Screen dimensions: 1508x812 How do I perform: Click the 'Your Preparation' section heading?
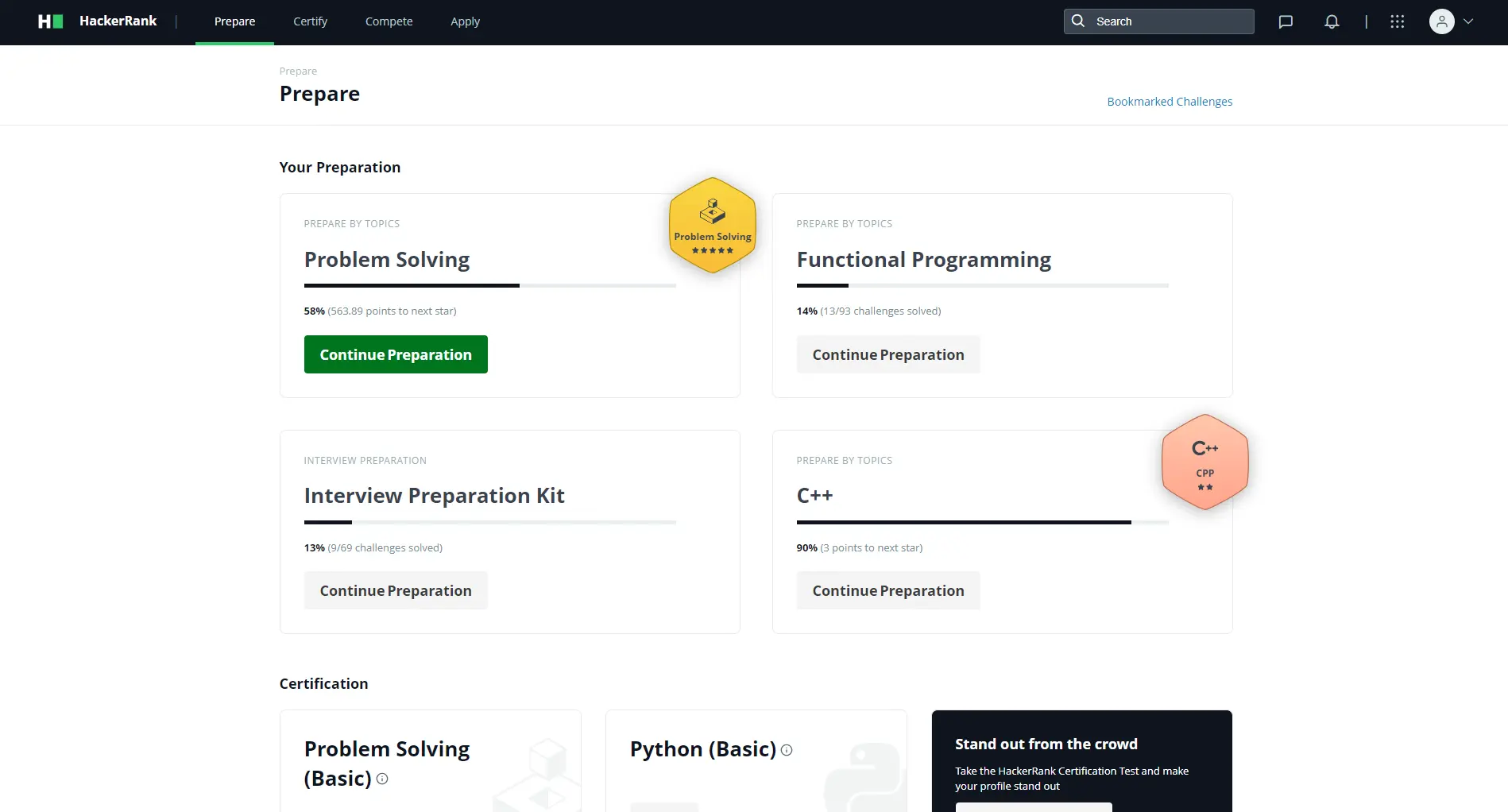(x=340, y=168)
